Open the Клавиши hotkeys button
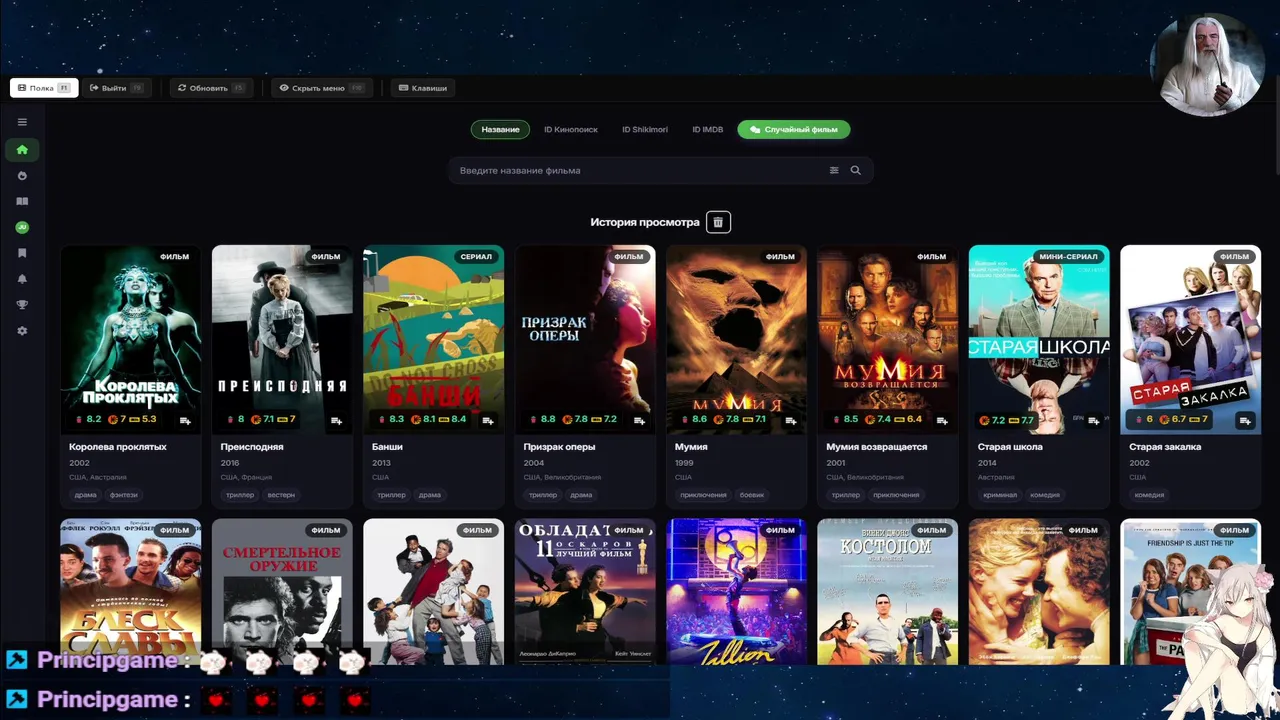 pos(423,88)
